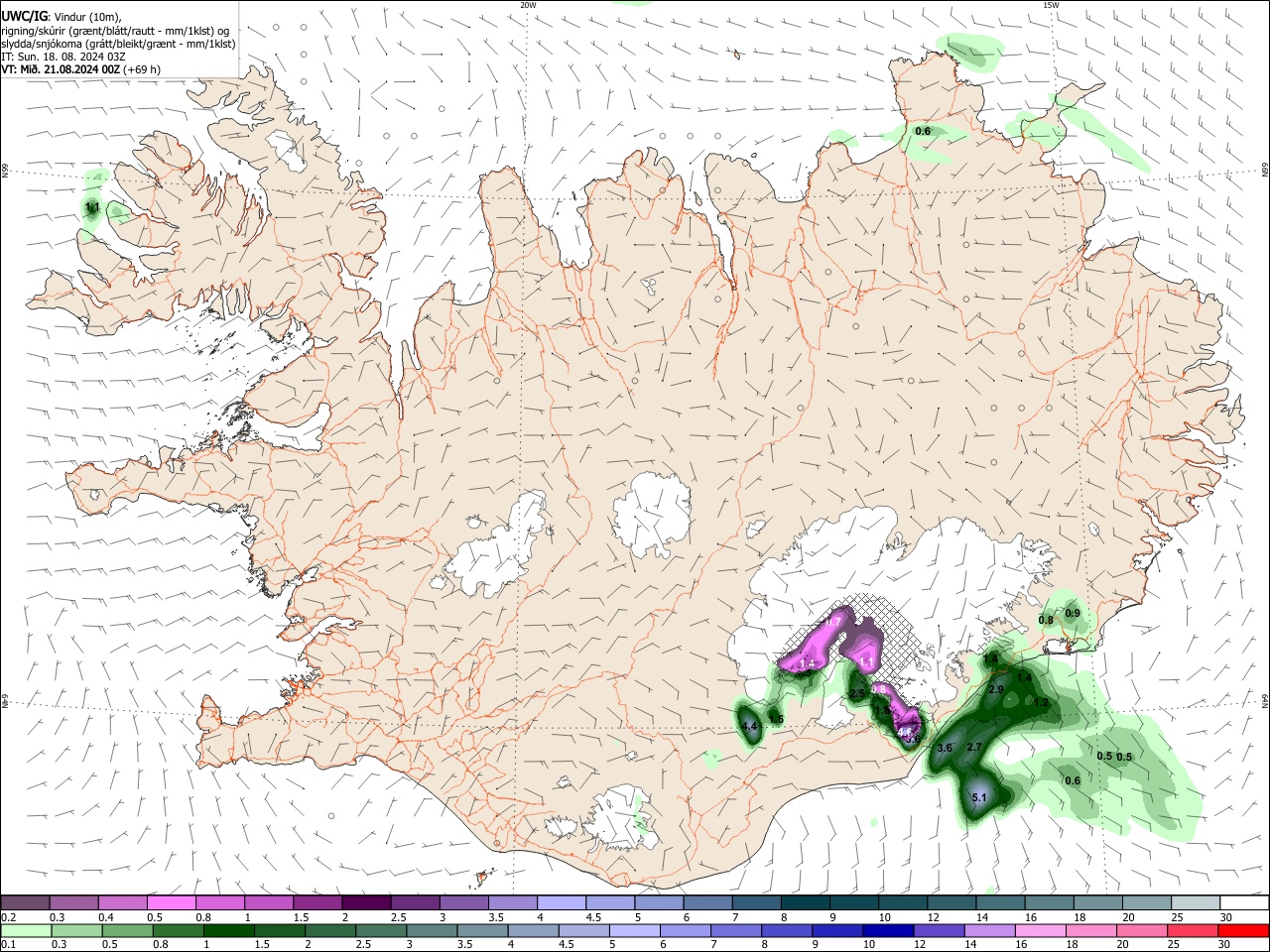Select the 2.7 precipitation value label
This screenshot has height=952, width=1270.
[x=974, y=747]
